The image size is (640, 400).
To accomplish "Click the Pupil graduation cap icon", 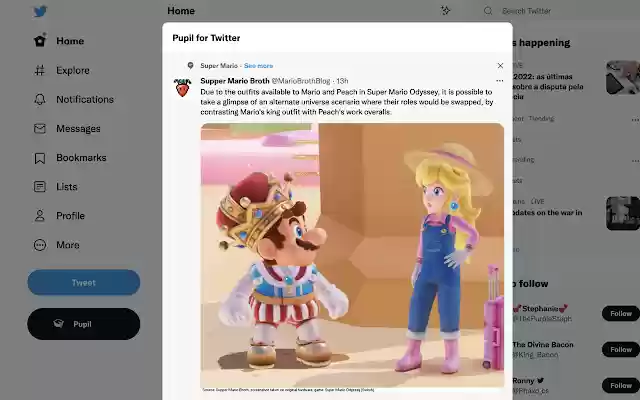I will pos(58,324).
